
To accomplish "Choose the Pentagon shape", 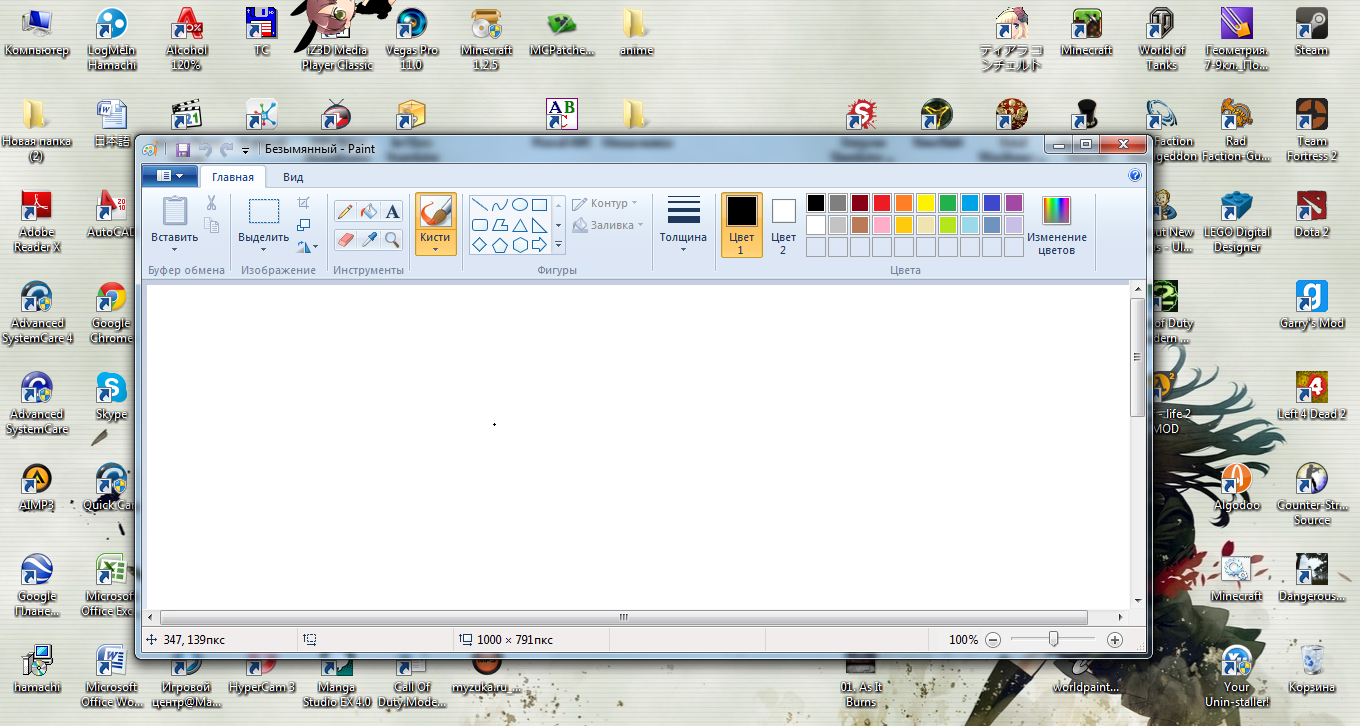I will pos(500,245).
